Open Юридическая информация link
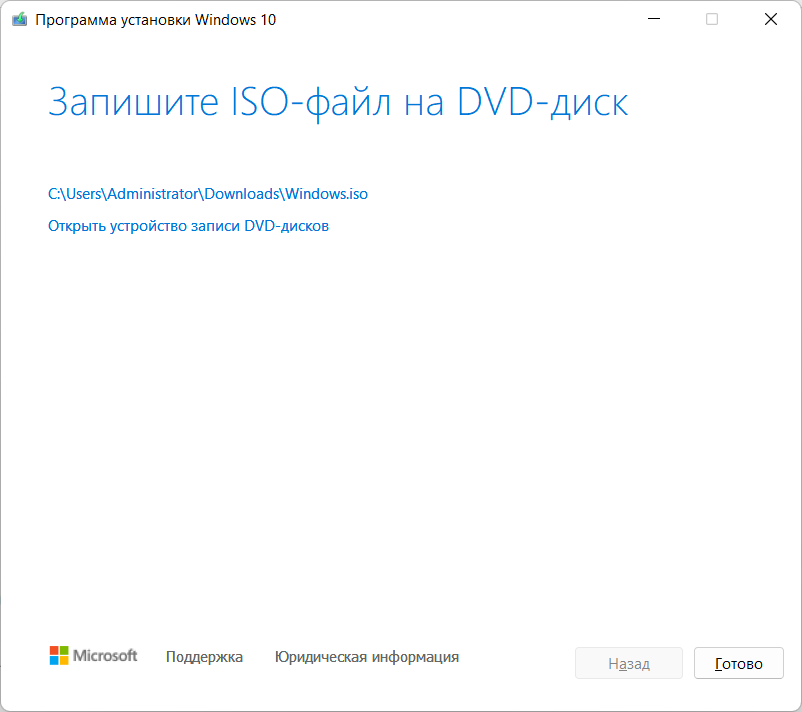Viewport: 802px width, 712px height. click(367, 657)
